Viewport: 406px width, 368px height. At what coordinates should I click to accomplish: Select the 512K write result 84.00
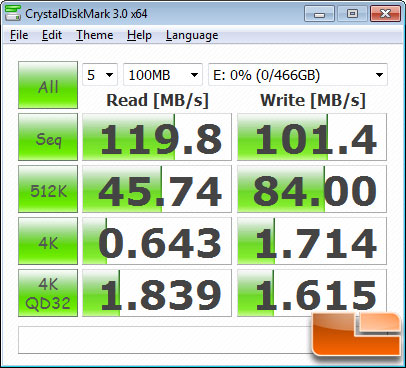pyautogui.click(x=312, y=189)
